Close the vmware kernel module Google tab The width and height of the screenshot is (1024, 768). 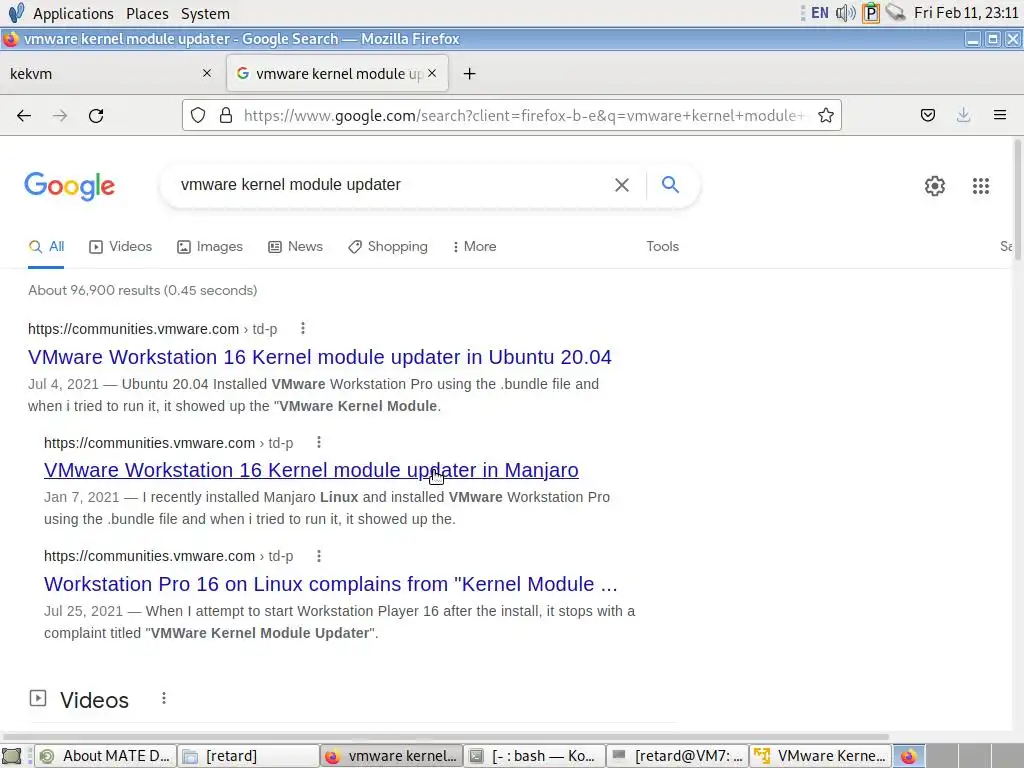[432, 73]
